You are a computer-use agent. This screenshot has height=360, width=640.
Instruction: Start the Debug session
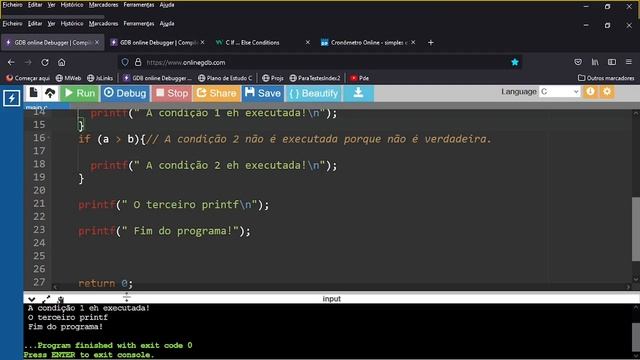125,93
